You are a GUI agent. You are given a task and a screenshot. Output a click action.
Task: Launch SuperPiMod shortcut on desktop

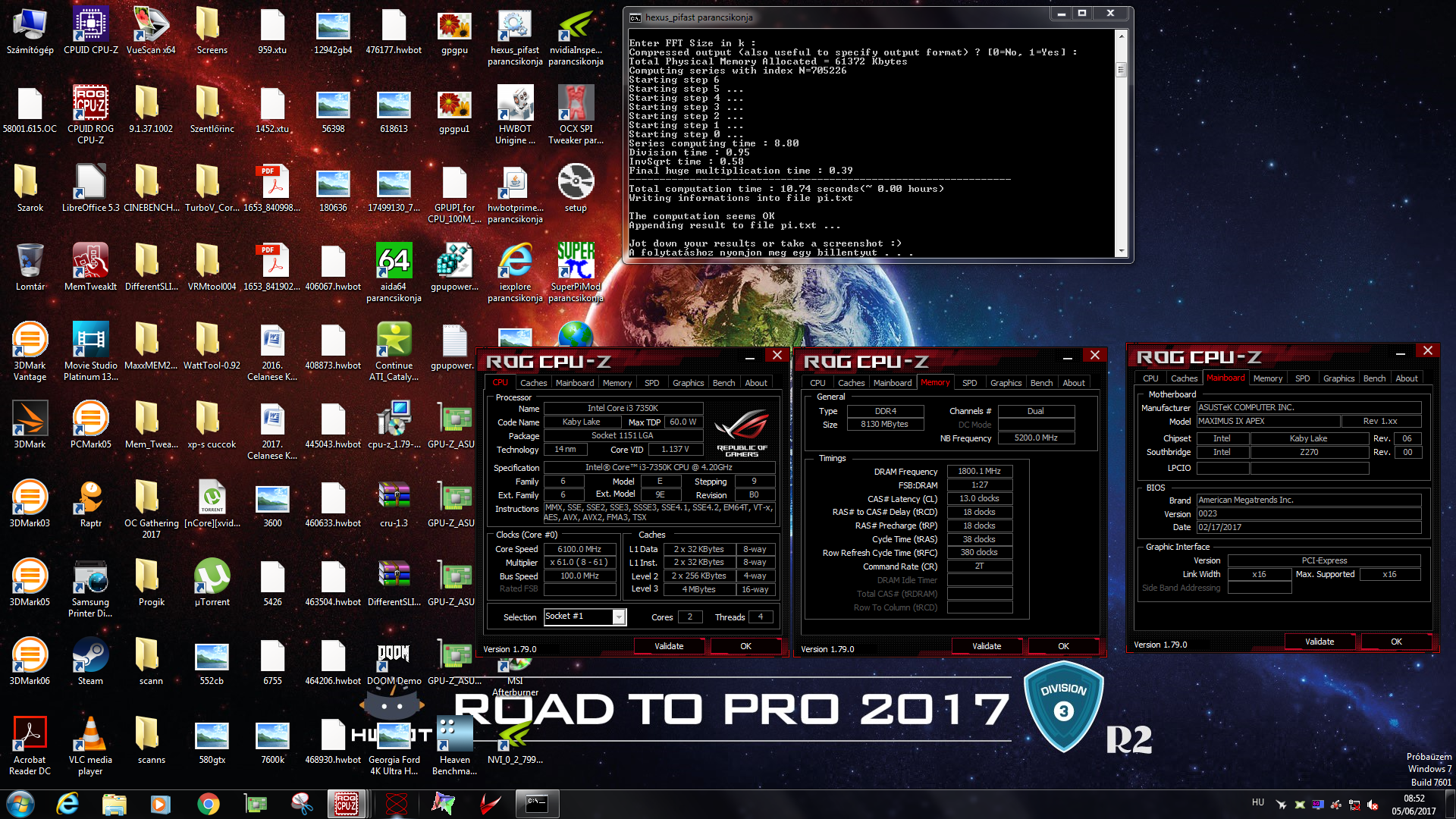pos(576,271)
